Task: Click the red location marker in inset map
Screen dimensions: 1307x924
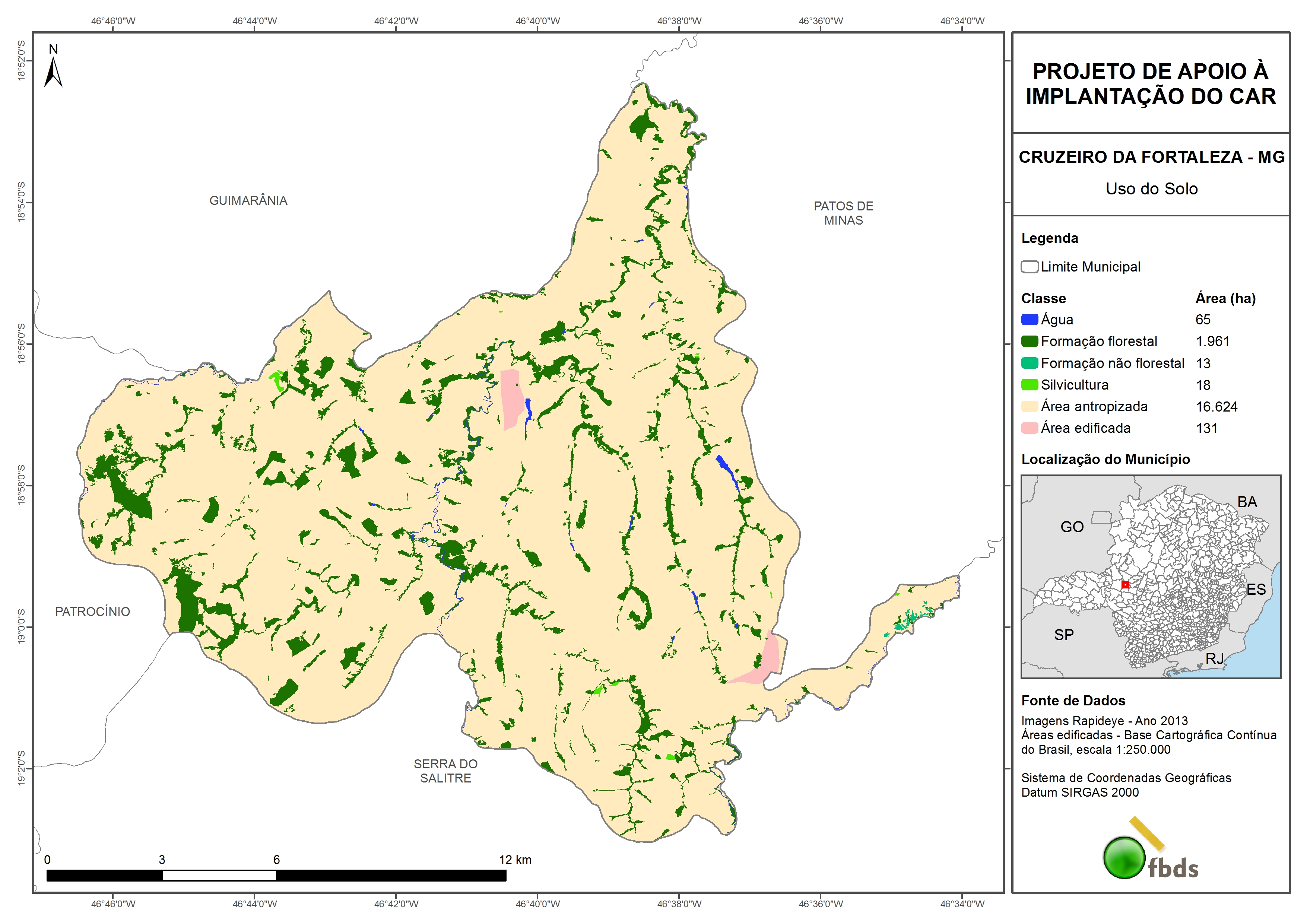Action: 1125,585
